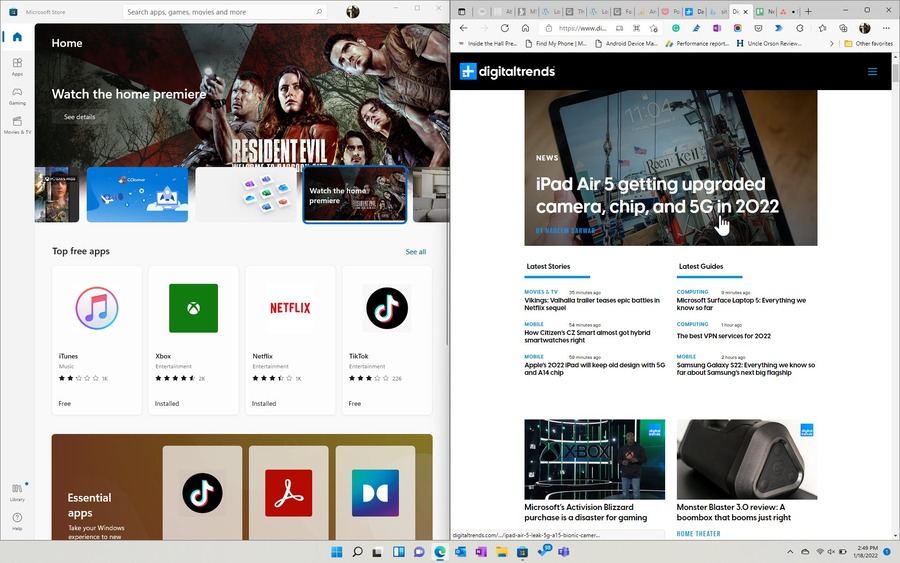Open the Windows Start menu
Image resolution: width=900 pixels, height=563 pixels.
point(337,552)
